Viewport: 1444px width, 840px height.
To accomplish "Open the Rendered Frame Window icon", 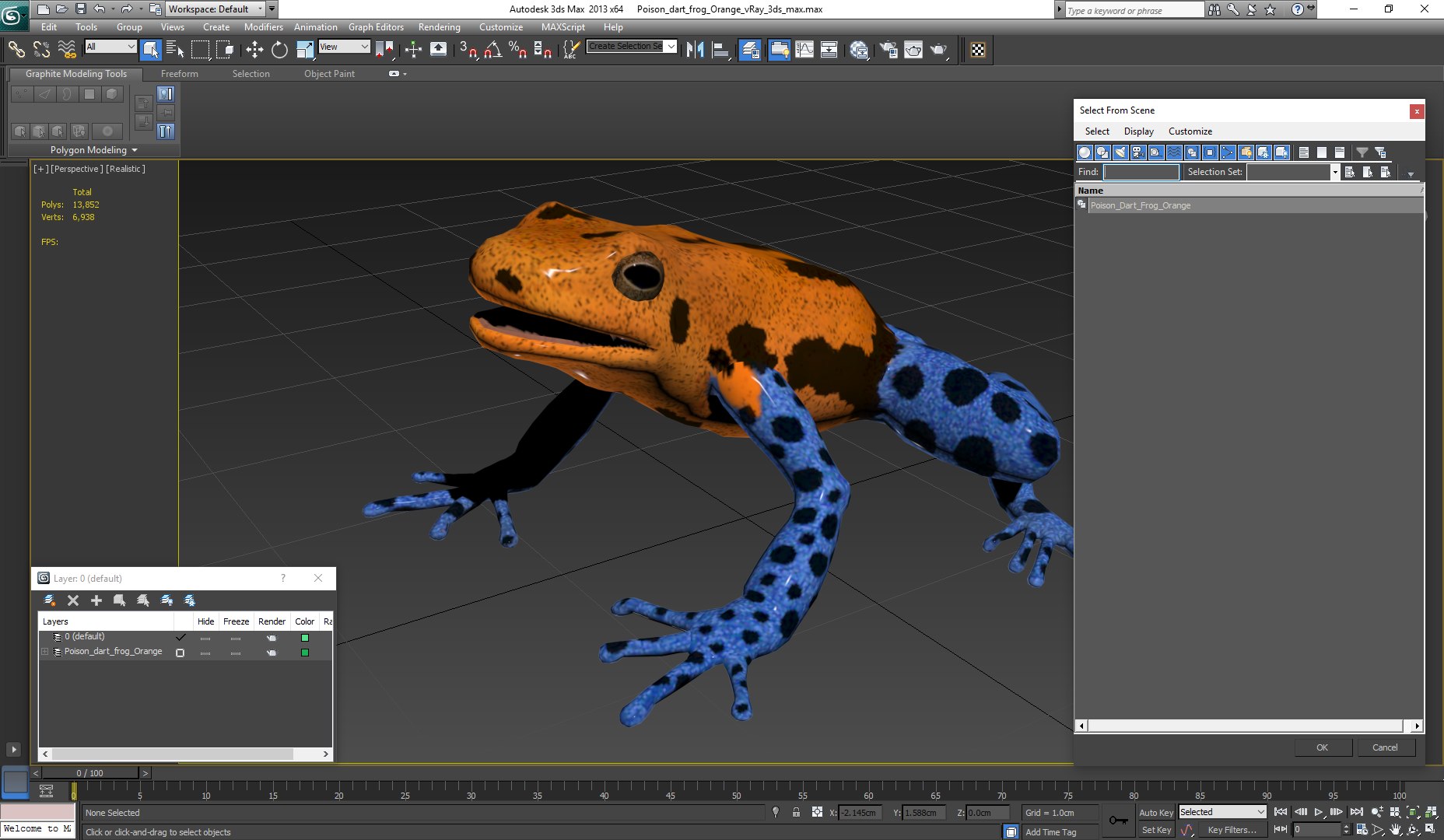I will (x=913, y=50).
